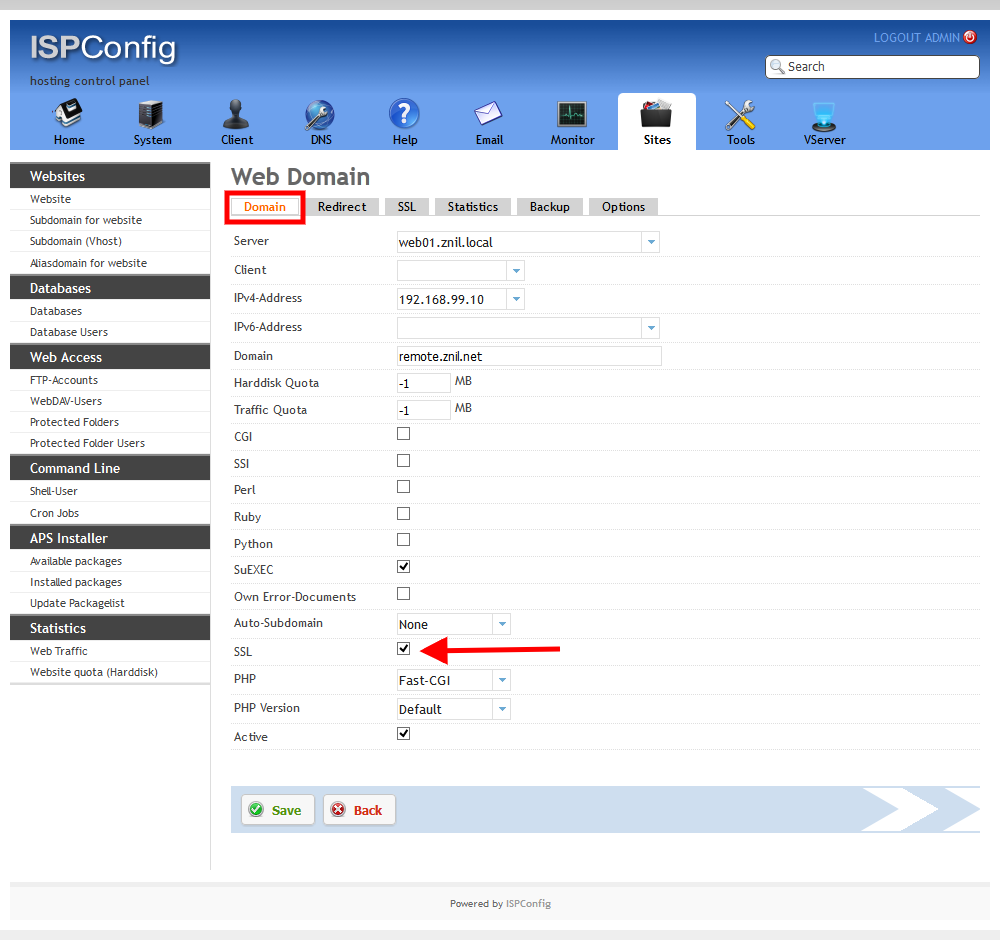The width and height of the screenshot is (1000, 940).
Task: Open the Email envelope icon
Action: click(489, 115)
